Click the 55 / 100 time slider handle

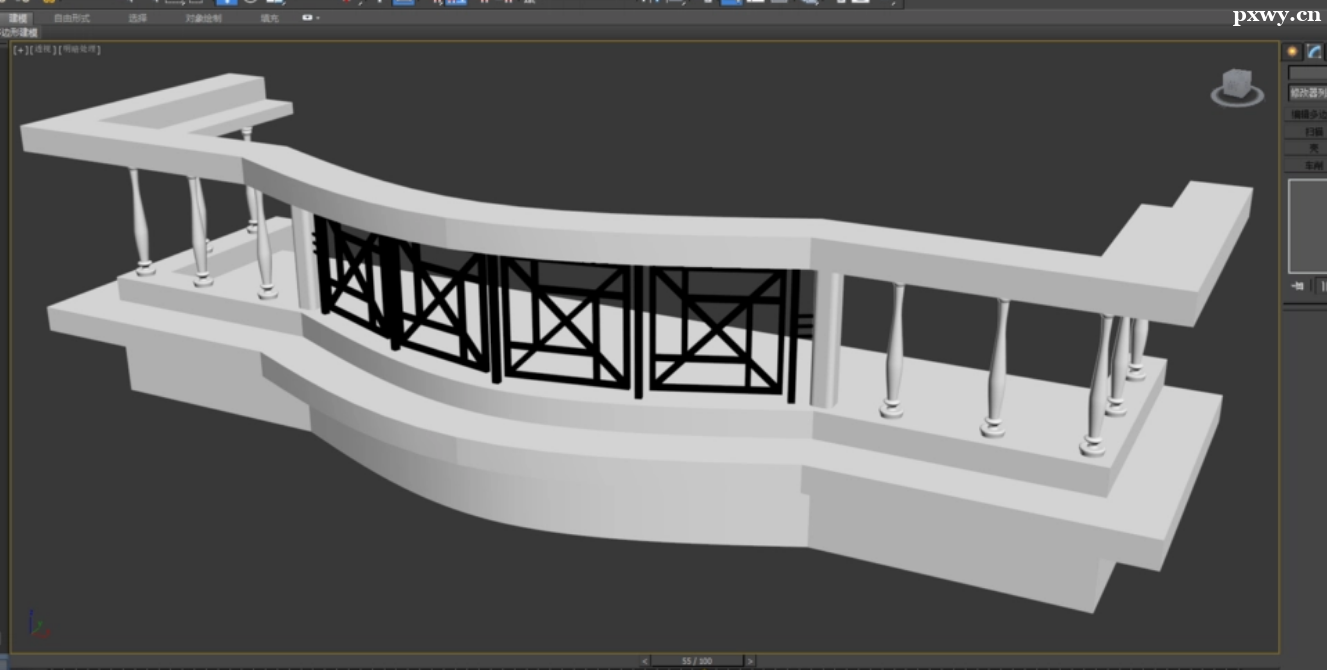[697, 661]
